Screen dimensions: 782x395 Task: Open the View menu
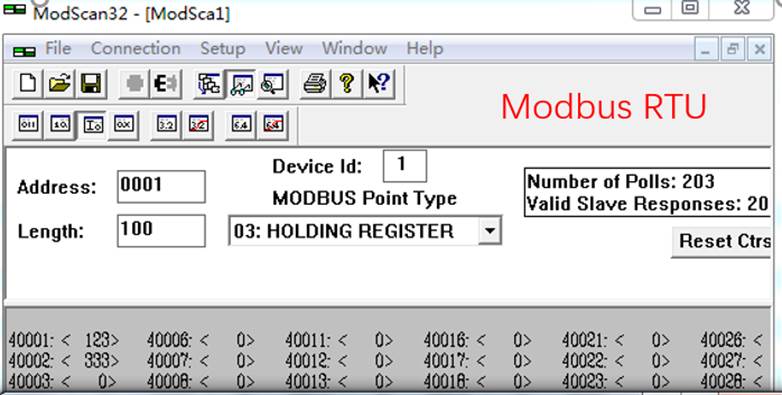point(284,48)
